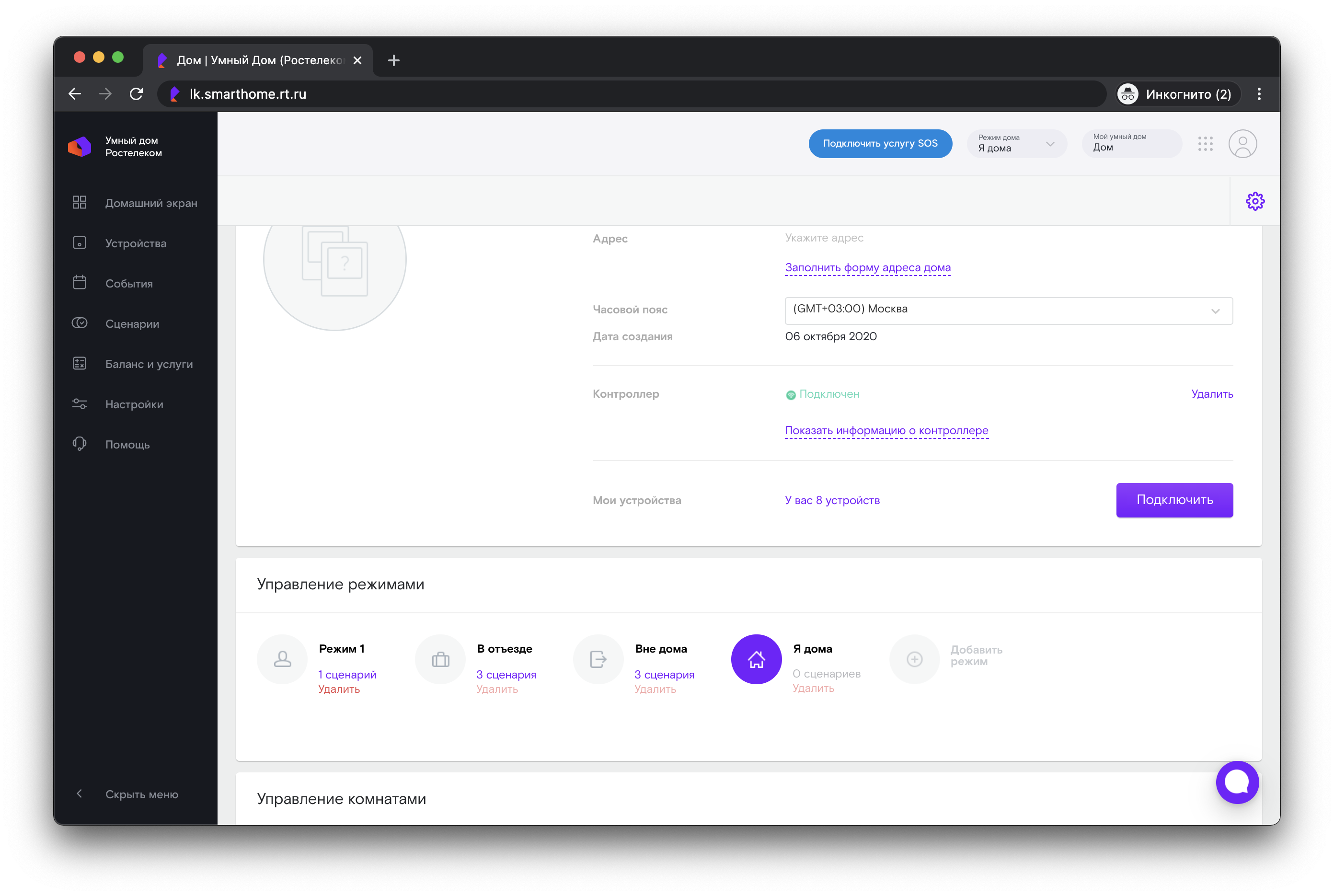Click the 'Я дома' house mode icon

[756, 659]
